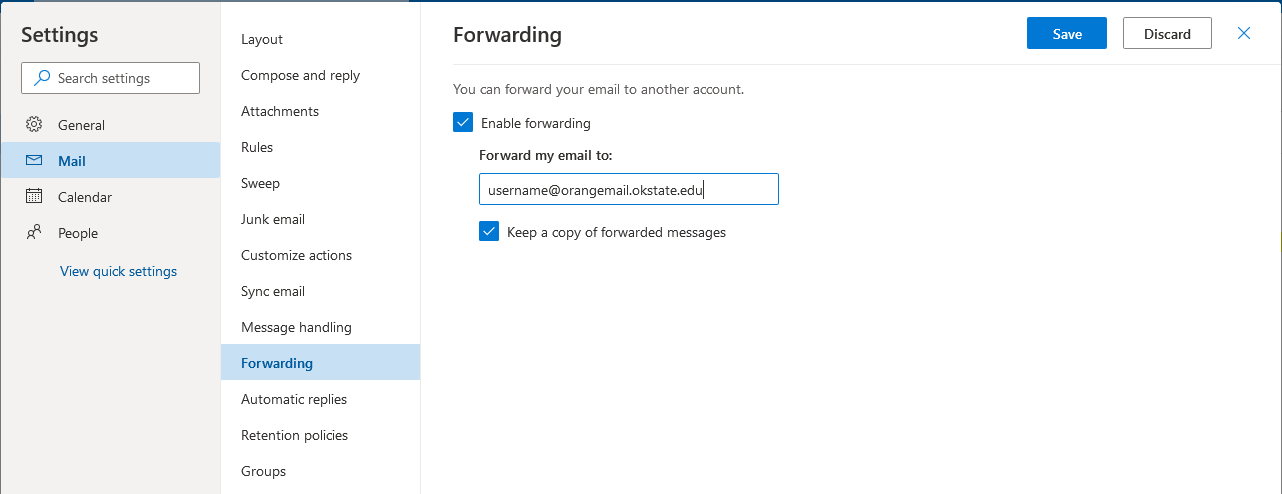Go to Groups settings
This screenshot has height=494, width=1282.
[320, 471]
